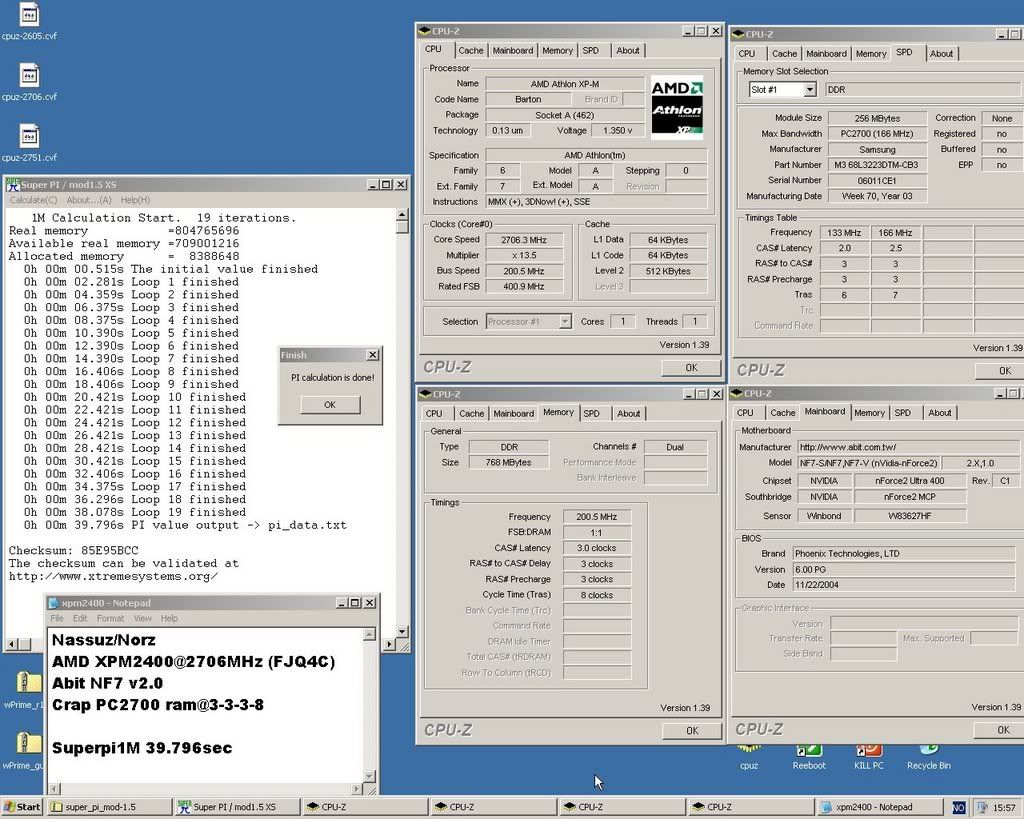Open Calculate(C) menu in Super PI

click(33, 200)
